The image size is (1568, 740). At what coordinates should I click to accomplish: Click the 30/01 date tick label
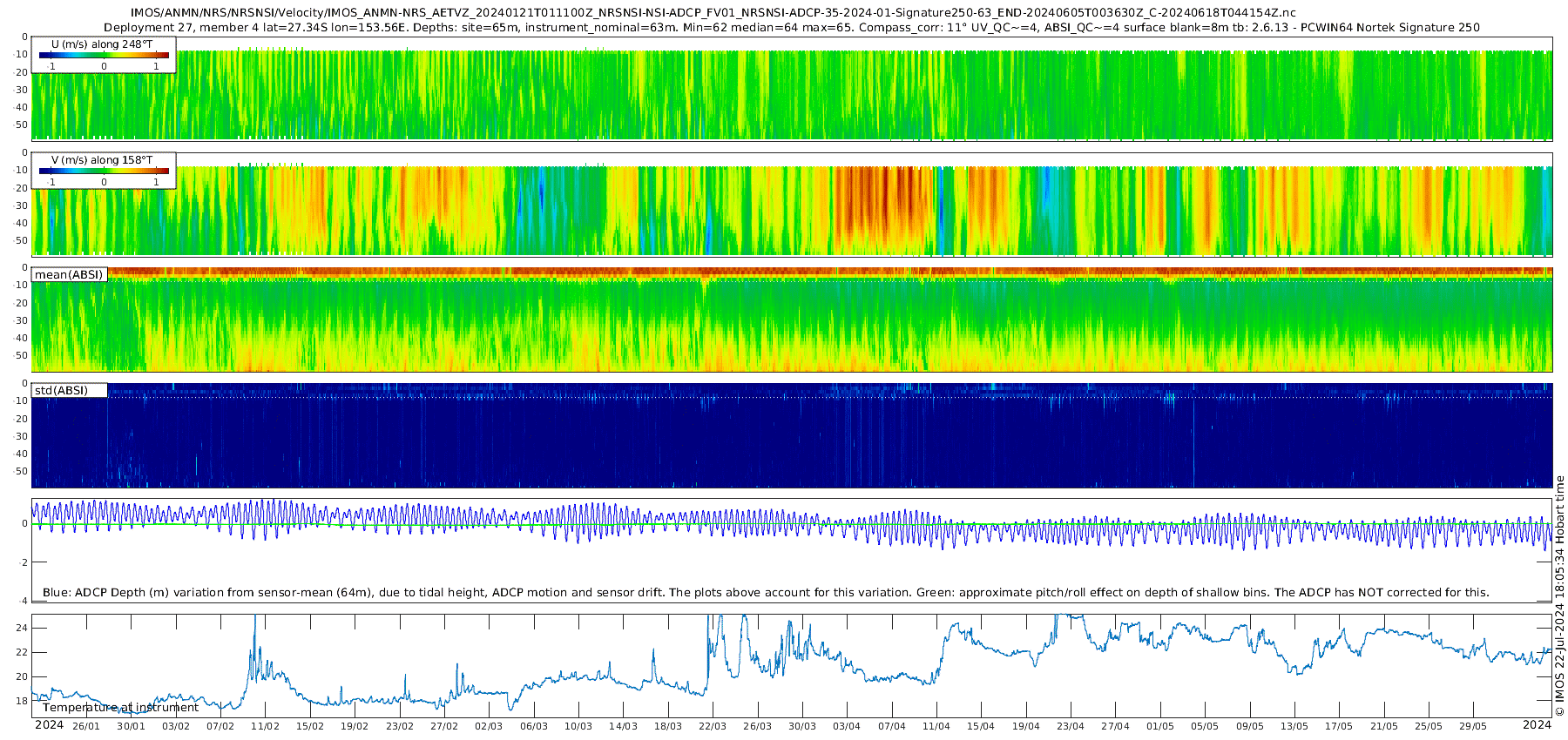coord(131,726)
